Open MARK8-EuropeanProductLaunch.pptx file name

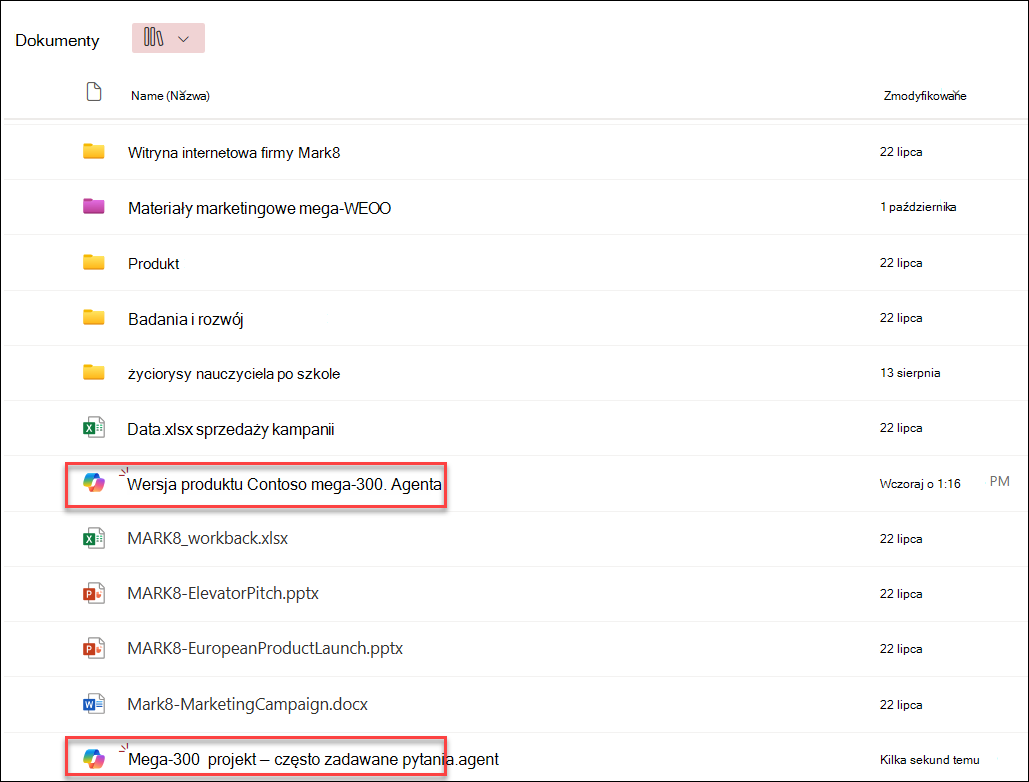(265, 649)
